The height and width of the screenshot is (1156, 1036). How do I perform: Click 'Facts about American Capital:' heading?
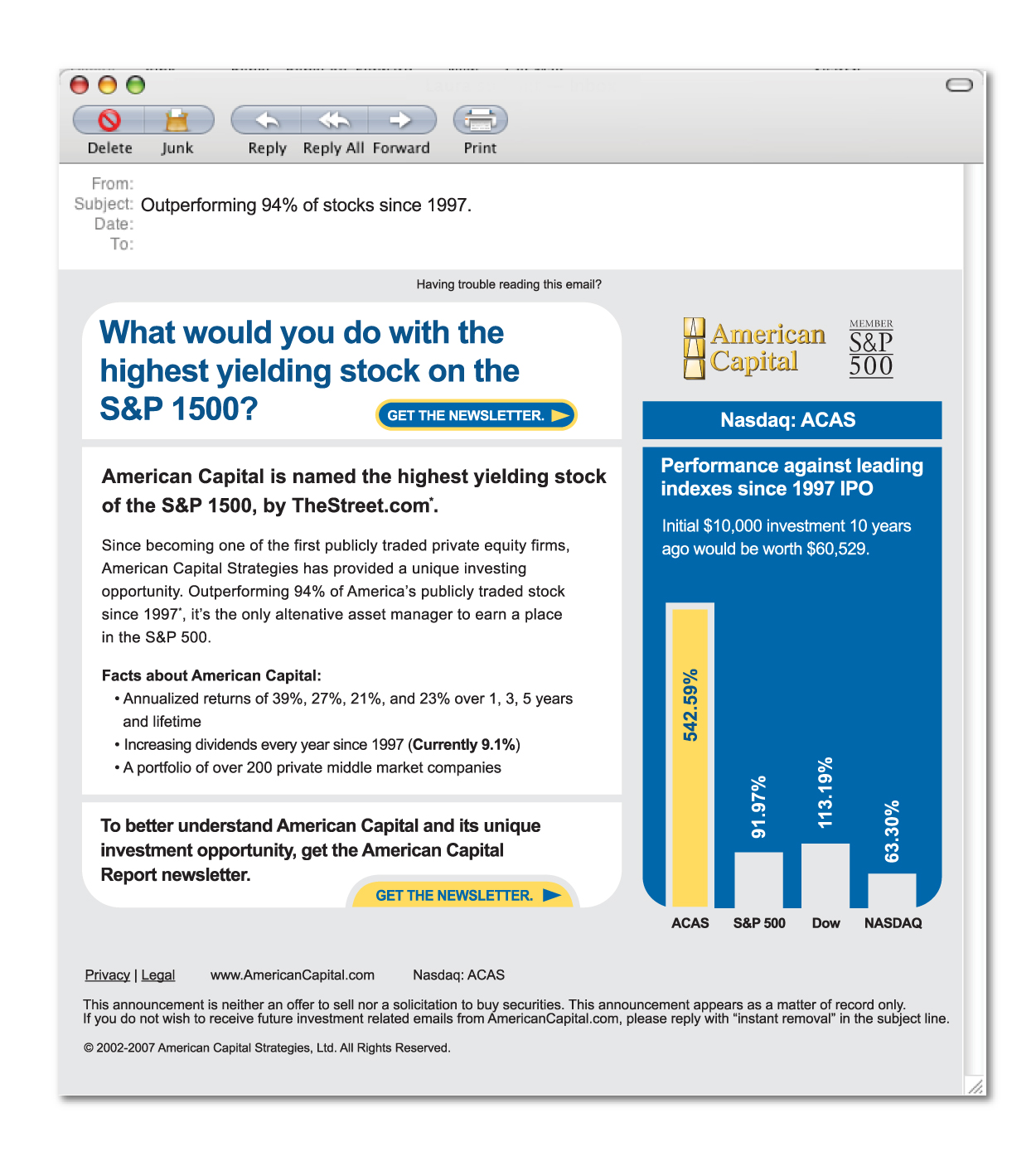(211, 675)
